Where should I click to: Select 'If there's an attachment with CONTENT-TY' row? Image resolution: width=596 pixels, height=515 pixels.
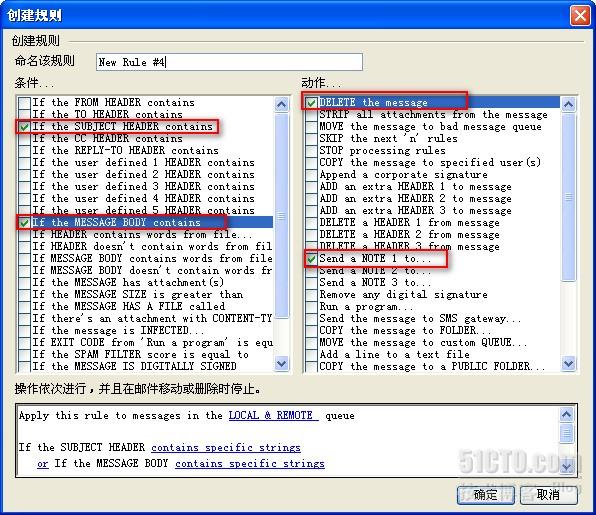click(152, 318)
